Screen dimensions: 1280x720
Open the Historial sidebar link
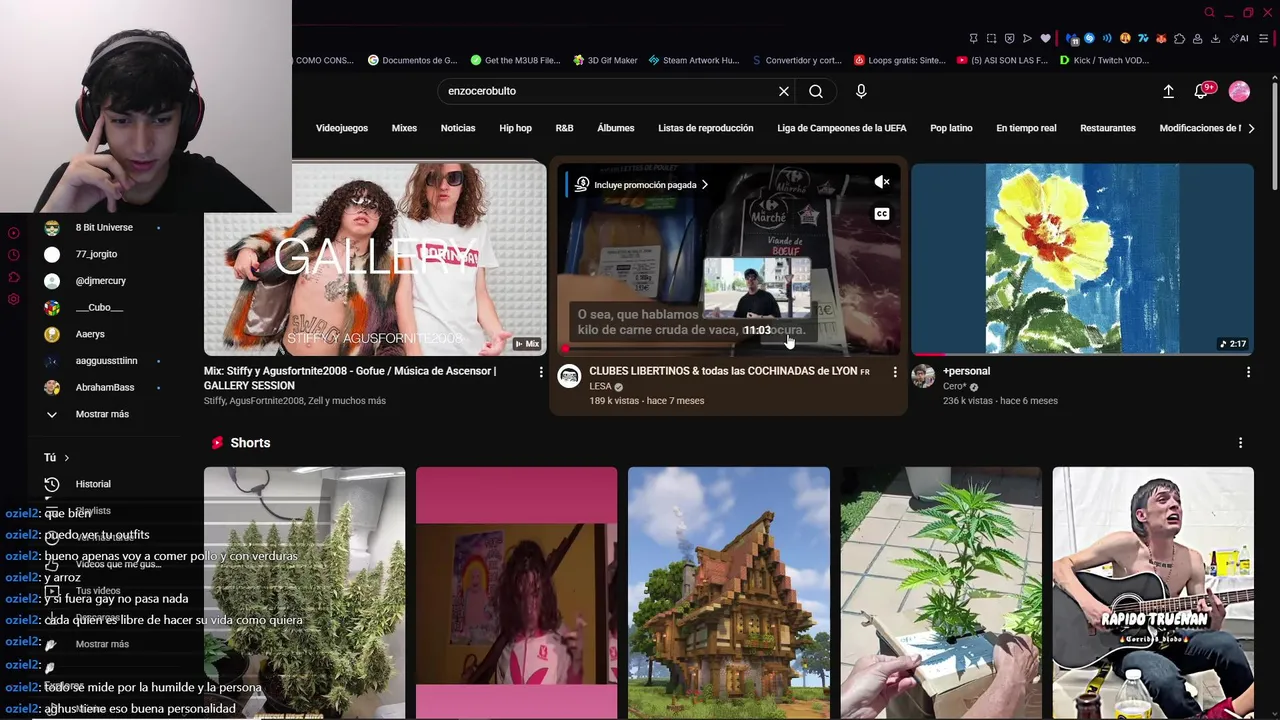pos(93,484)
